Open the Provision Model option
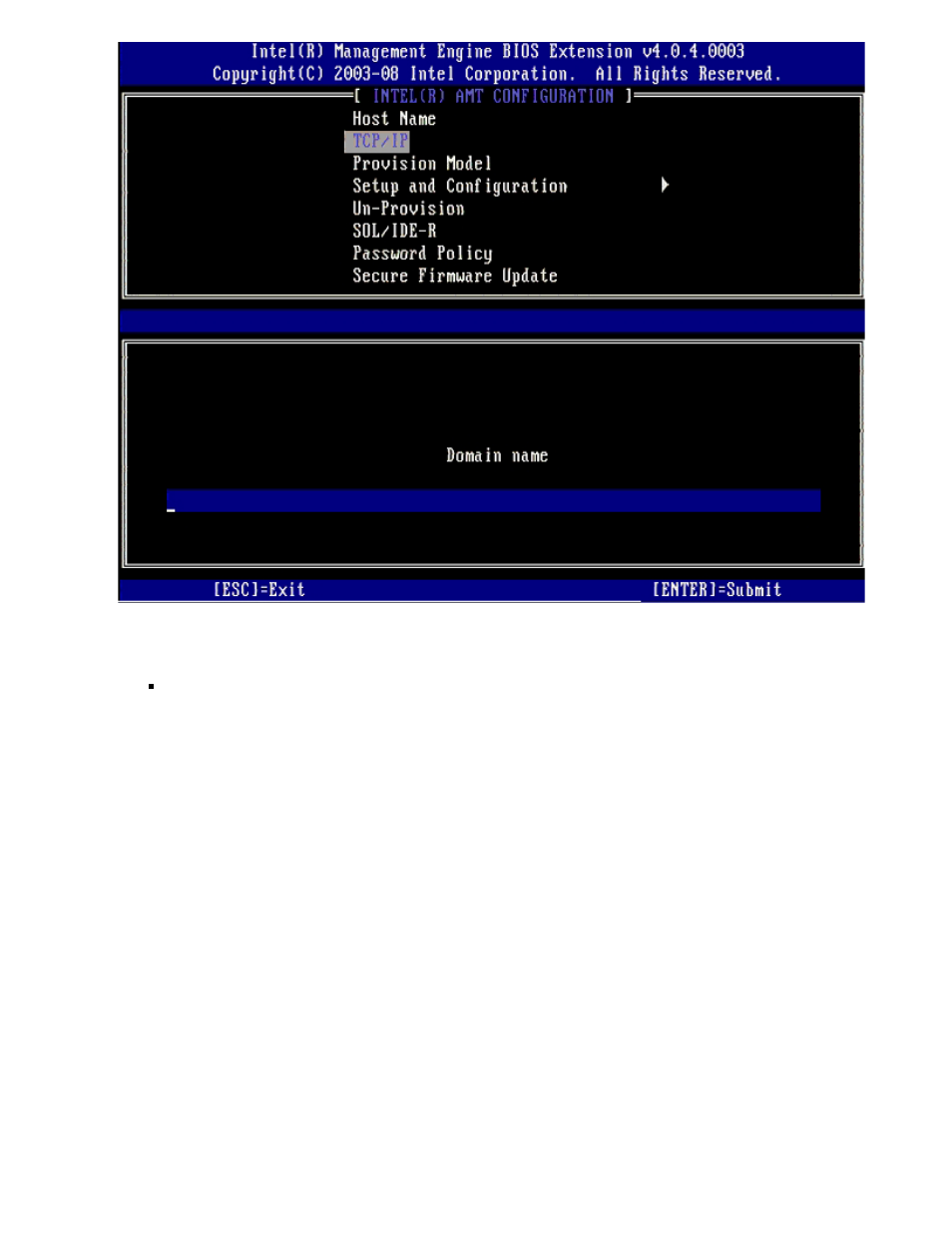 tap(421, 164)
